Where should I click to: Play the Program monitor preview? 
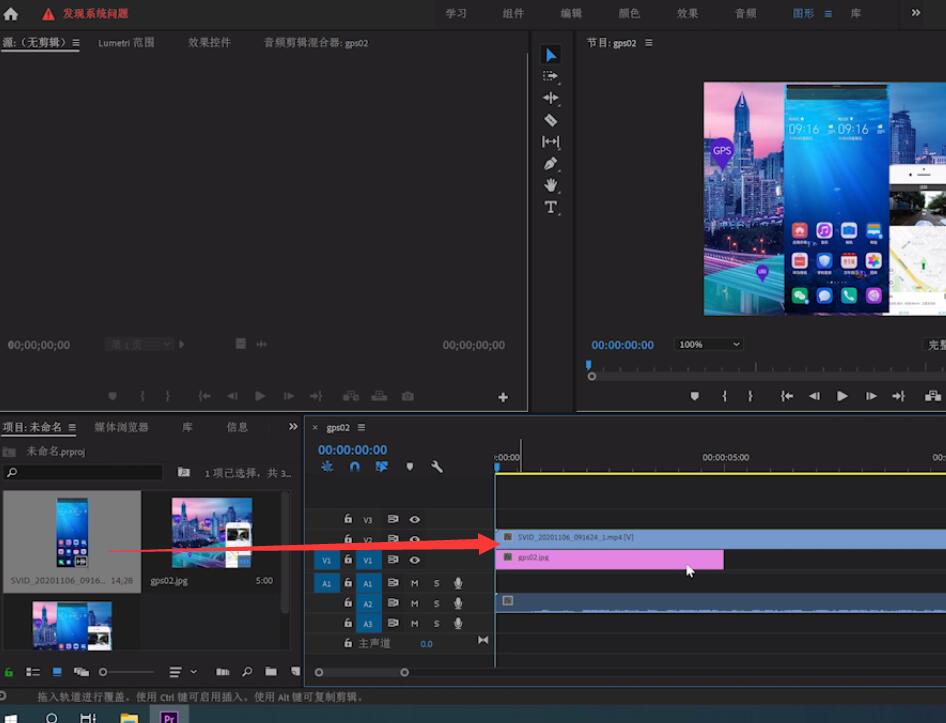click(842, 396)
